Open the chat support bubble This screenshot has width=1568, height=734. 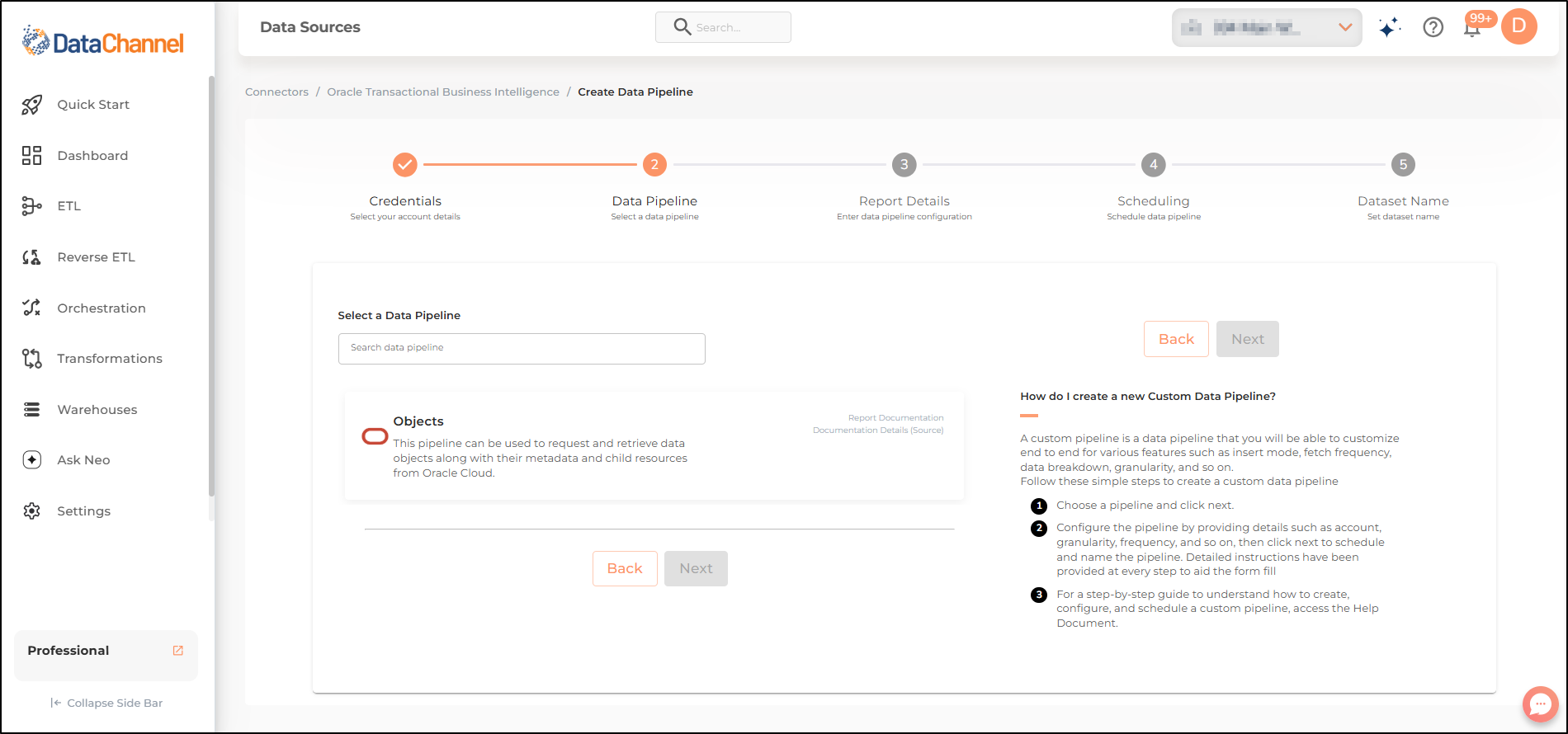1541,704
